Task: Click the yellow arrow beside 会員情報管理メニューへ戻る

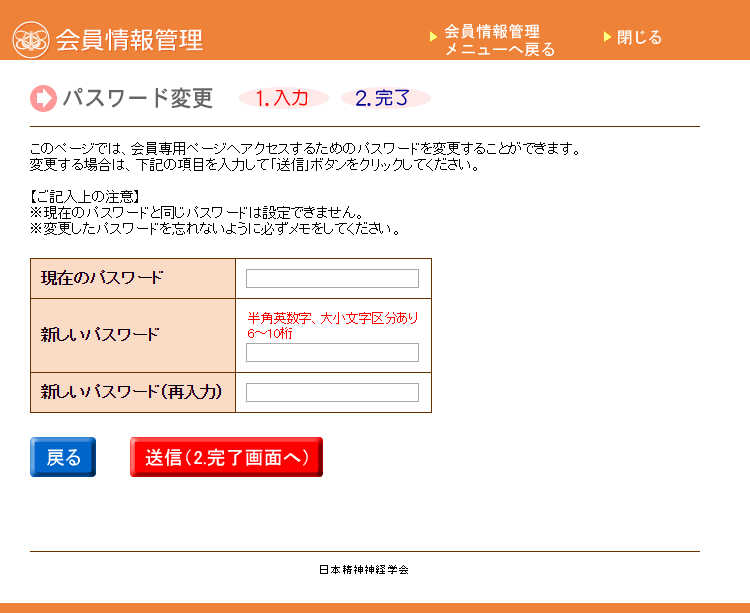Action: click(x=433, y=37)
